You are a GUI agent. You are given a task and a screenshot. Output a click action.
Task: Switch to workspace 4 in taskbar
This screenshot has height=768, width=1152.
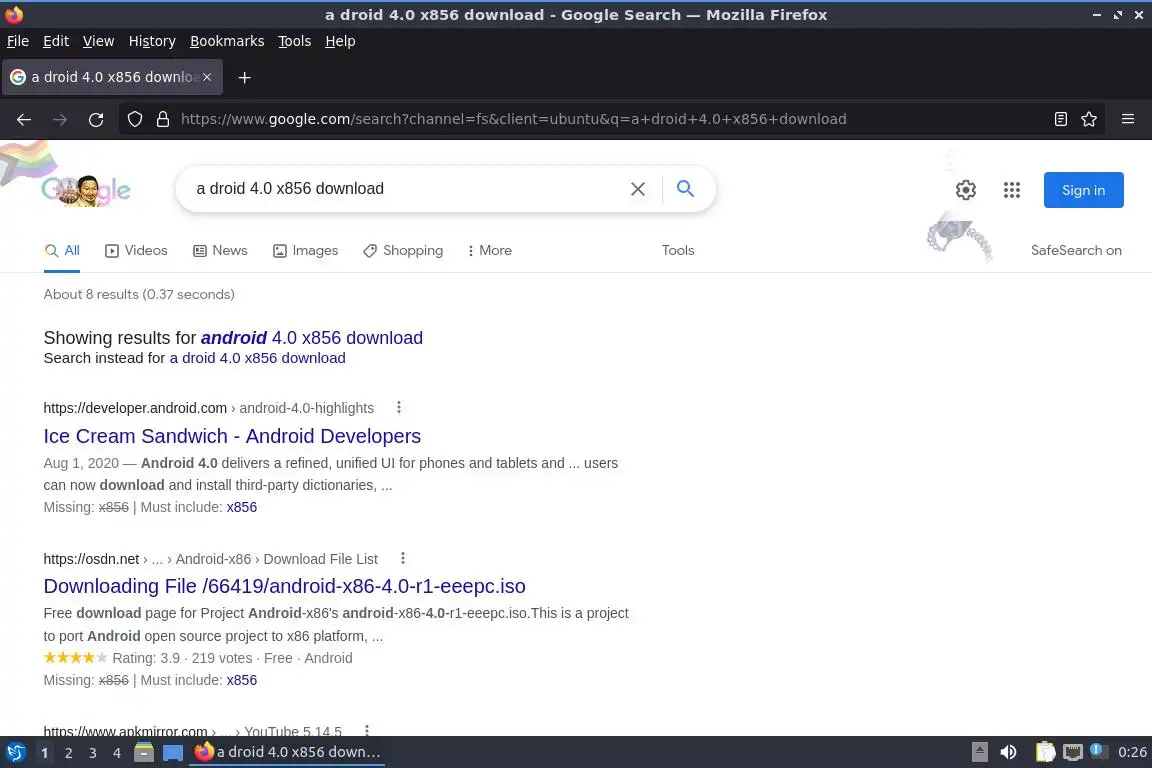[x=117, y=753]
